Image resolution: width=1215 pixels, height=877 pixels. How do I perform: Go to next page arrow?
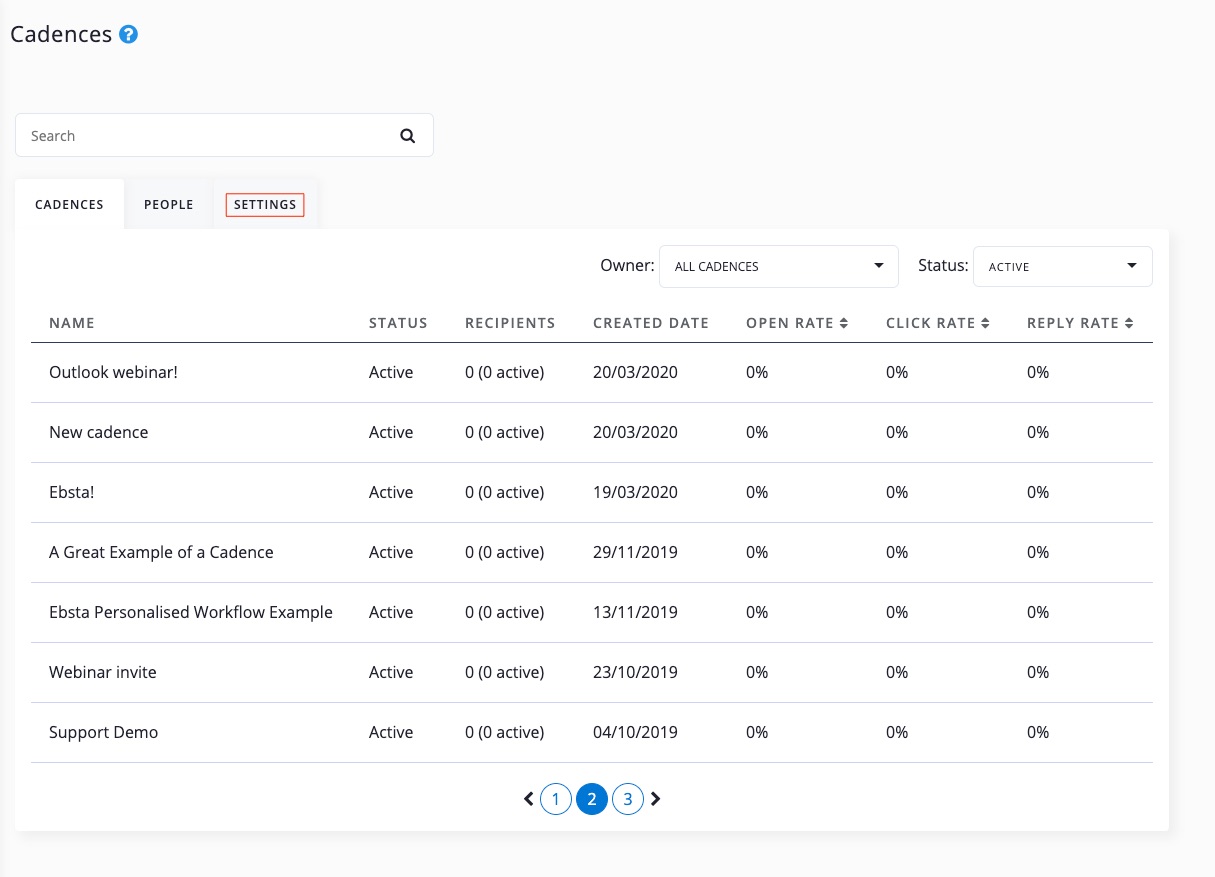pos(656,799)
